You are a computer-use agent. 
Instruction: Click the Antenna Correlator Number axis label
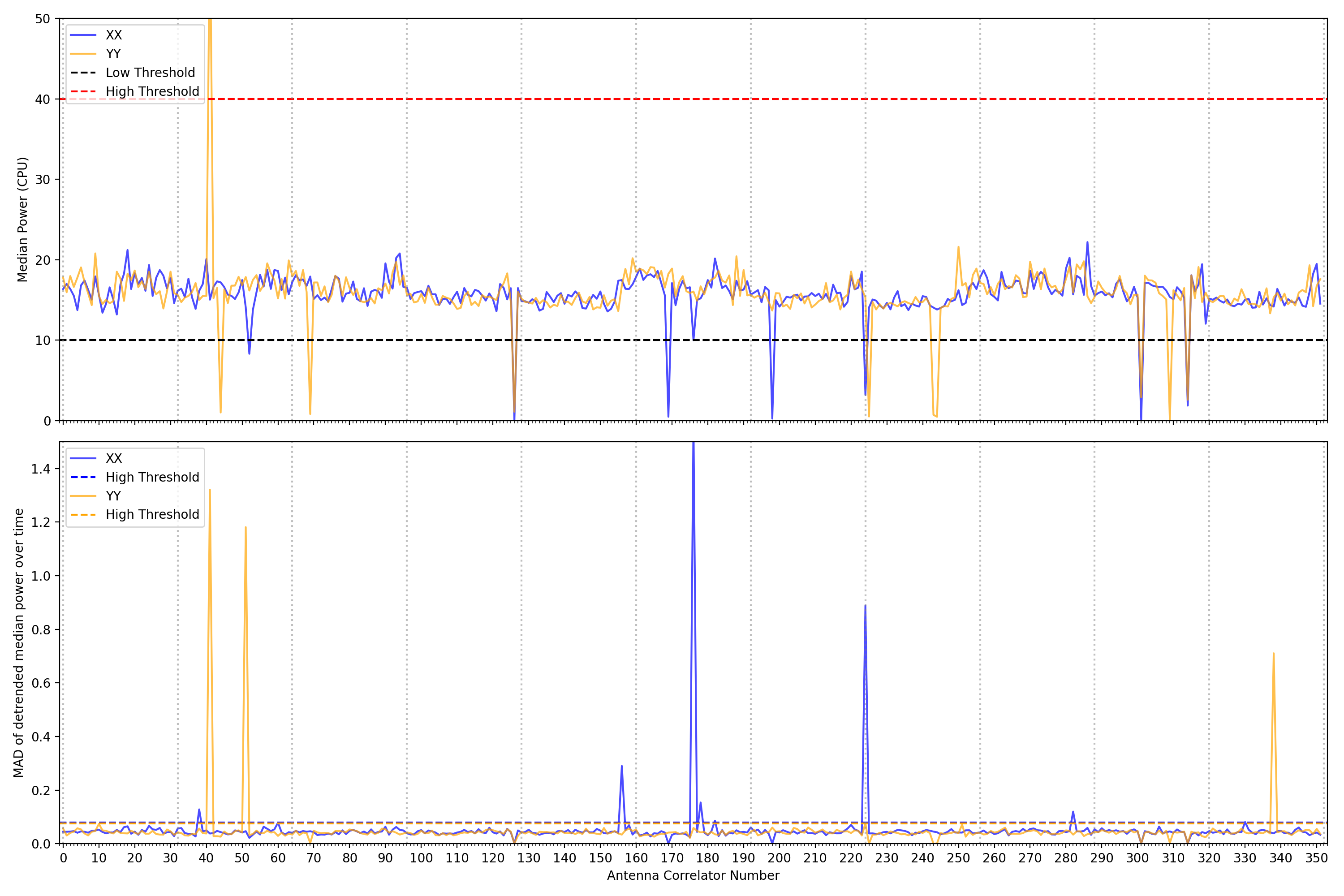(693, 875)
